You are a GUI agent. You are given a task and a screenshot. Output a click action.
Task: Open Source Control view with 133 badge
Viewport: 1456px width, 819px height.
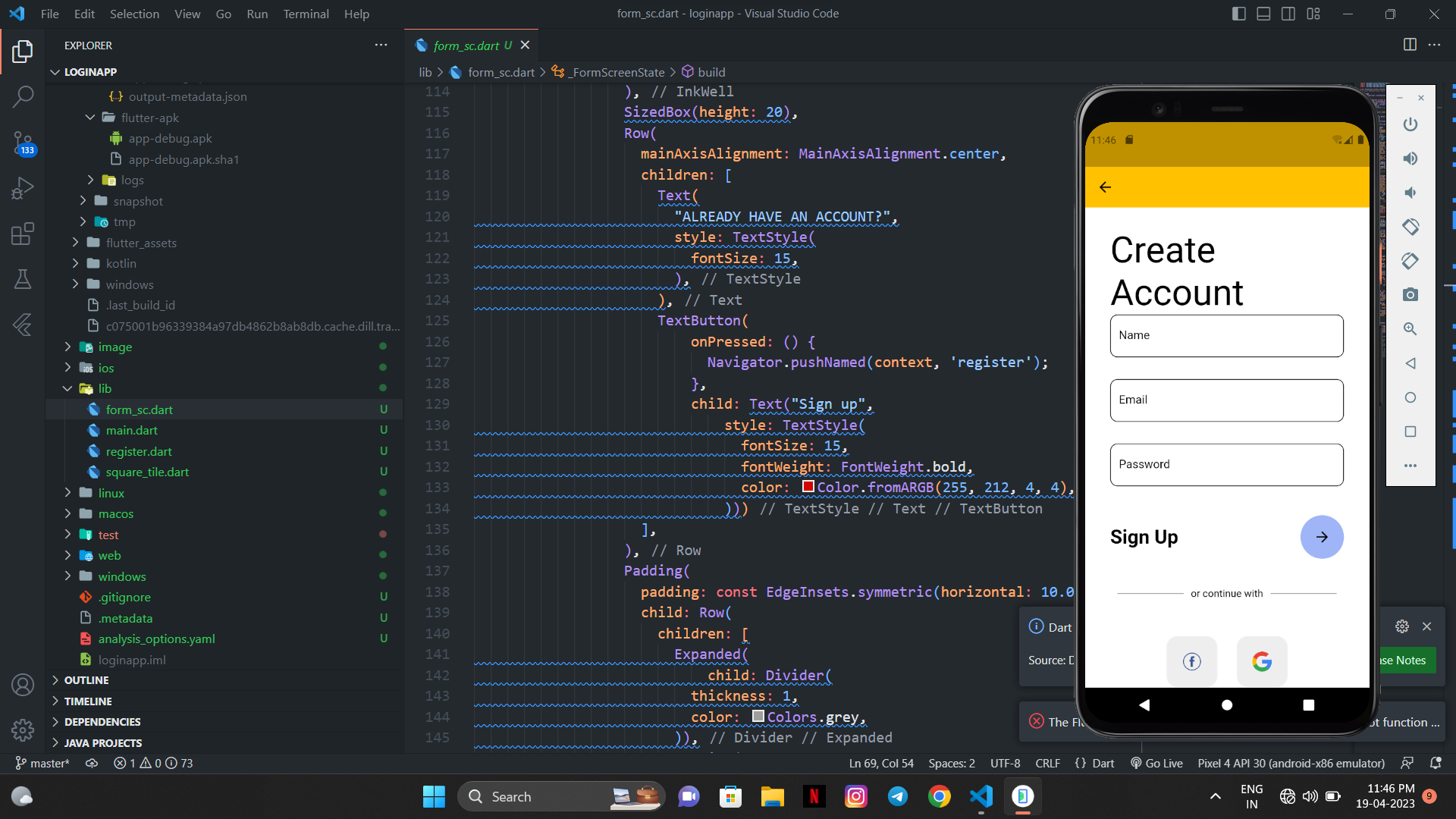pos(23,142)
